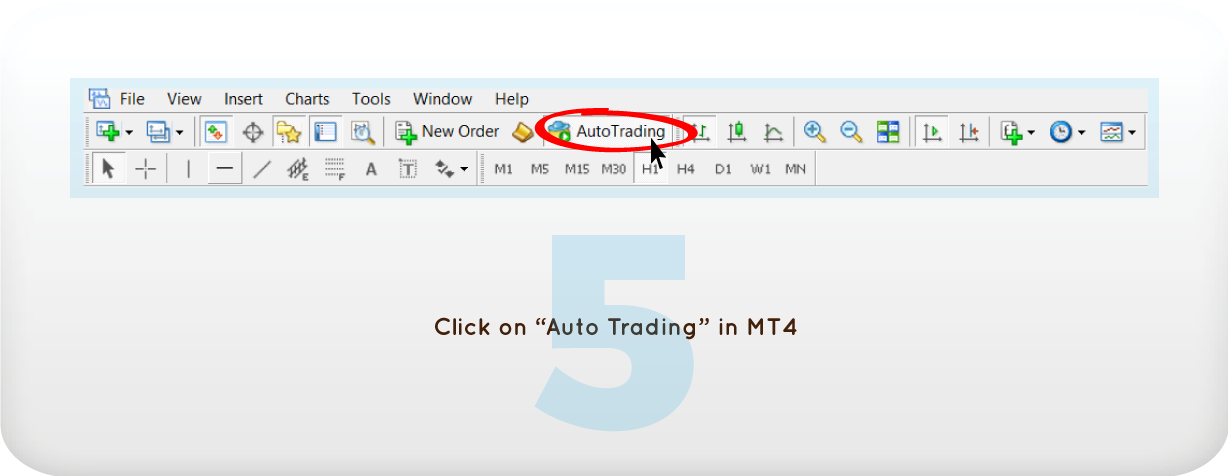Select the Fibonacci Retracement tool
Image resolution: width=1228 pixels, height=476 pixels.
(334, 169)
